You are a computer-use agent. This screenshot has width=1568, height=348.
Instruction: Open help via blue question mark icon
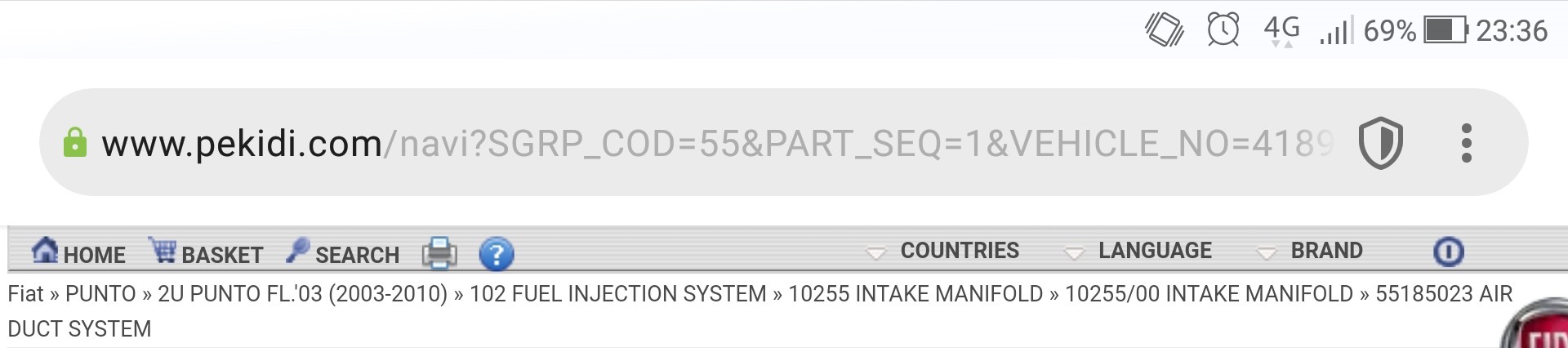[x=497, y=253]
